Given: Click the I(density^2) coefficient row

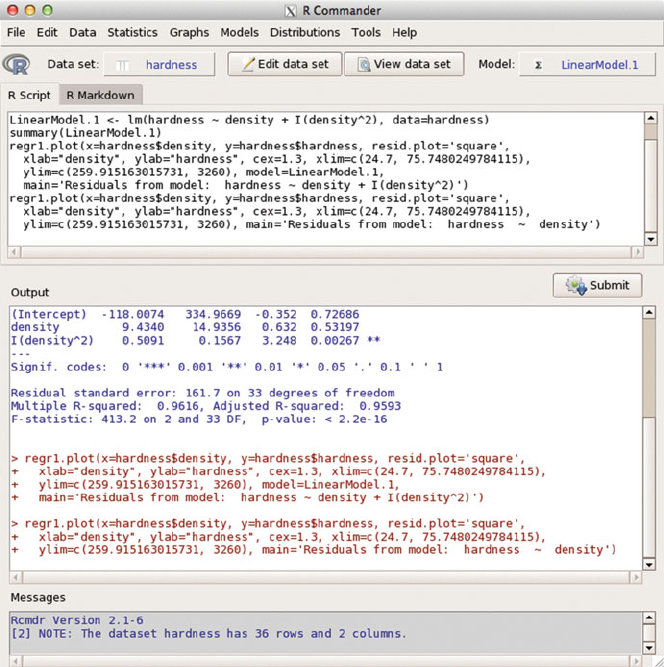Looking at the screenshot, I should click(x=195, y=341).
